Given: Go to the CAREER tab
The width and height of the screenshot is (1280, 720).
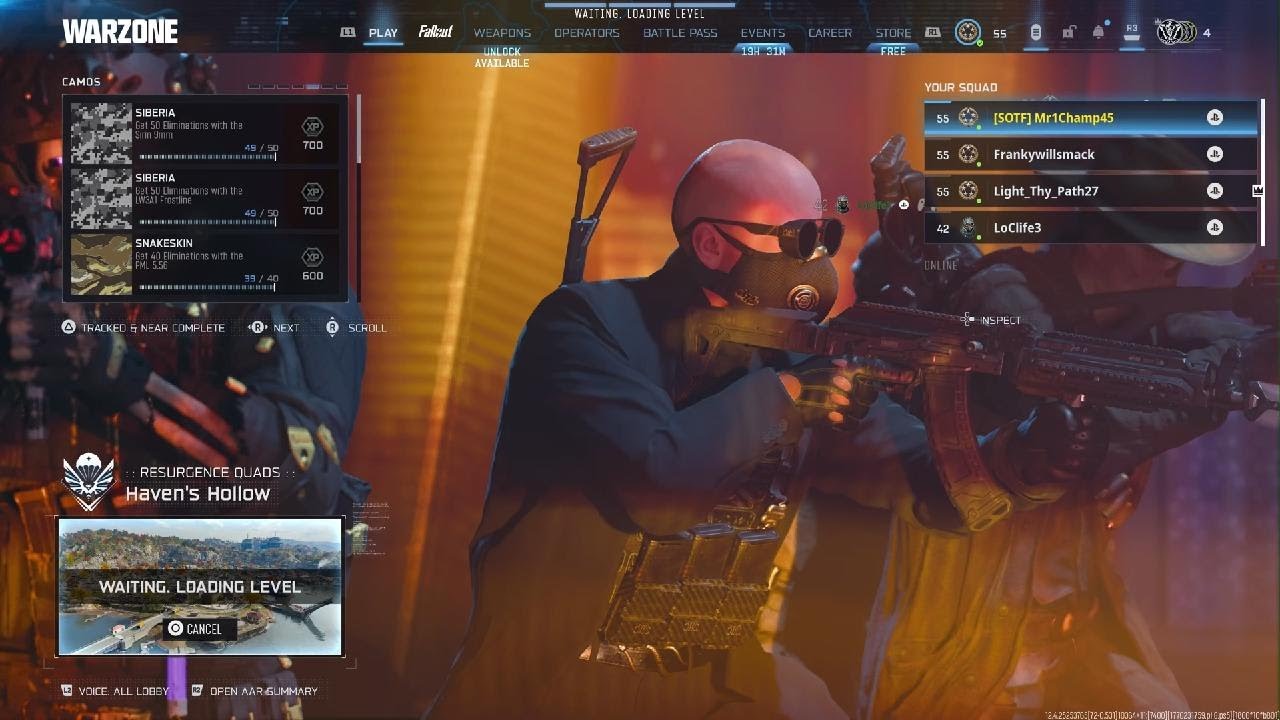Looking at the screenshot, I should [x=830, y=33].
